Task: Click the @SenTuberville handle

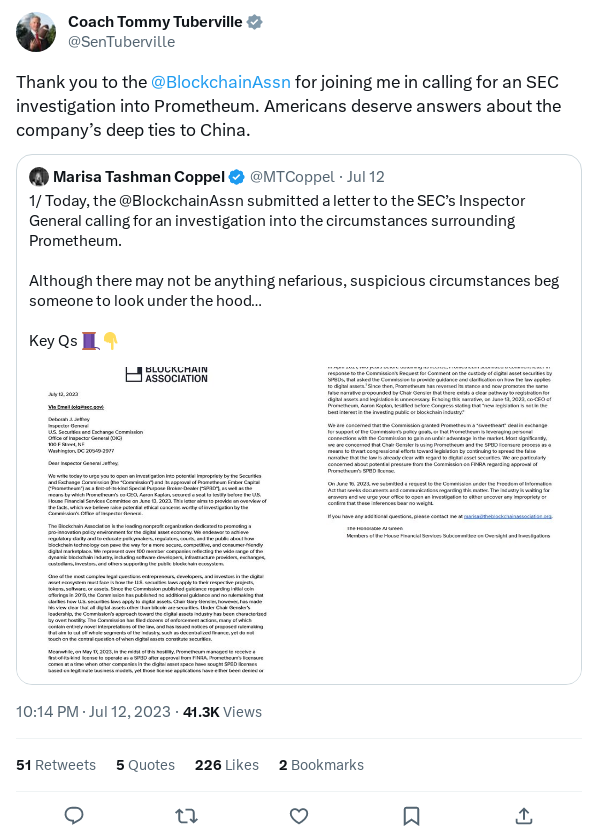Action: [x=121, y=42]
